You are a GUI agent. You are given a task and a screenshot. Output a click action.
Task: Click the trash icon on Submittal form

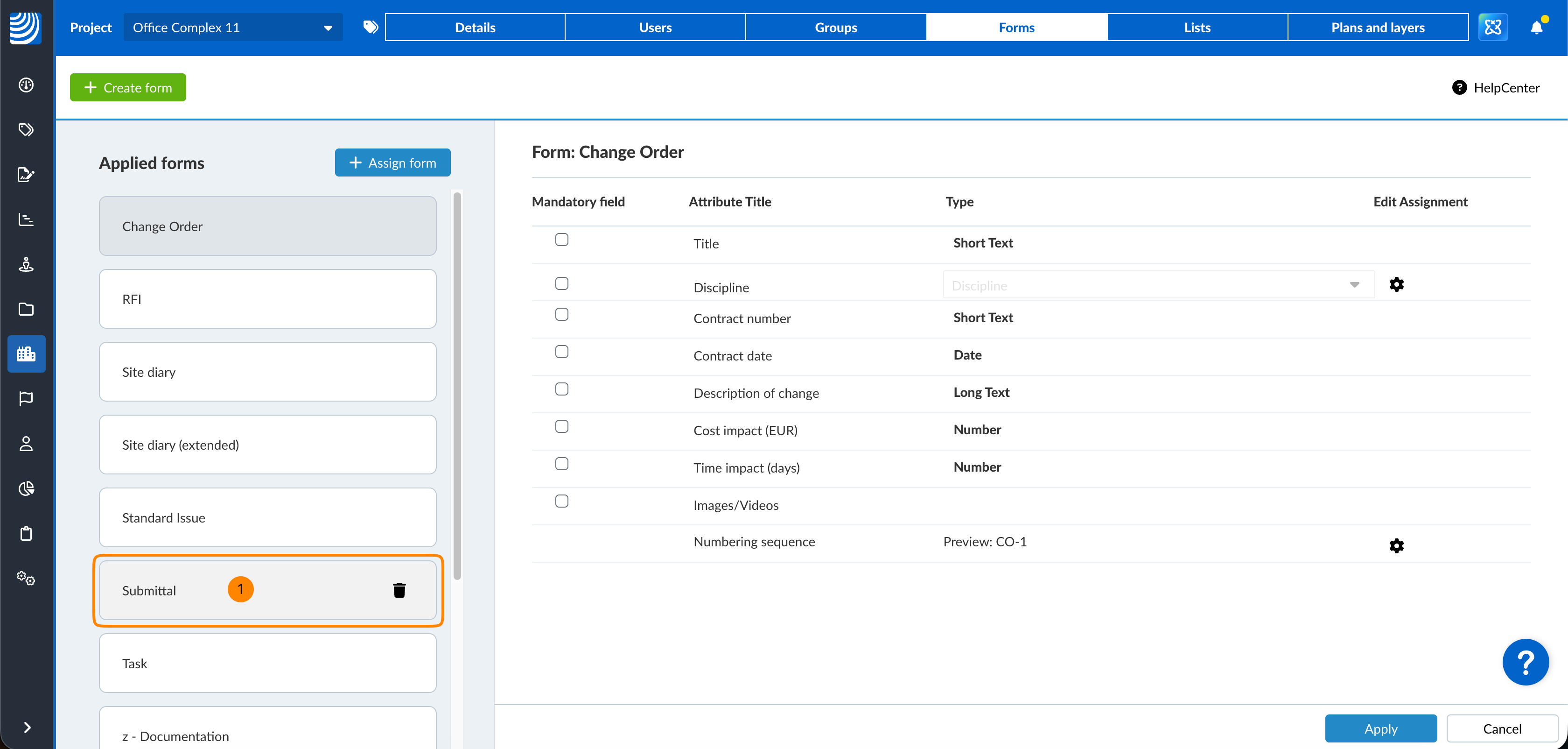coord(399,589)
